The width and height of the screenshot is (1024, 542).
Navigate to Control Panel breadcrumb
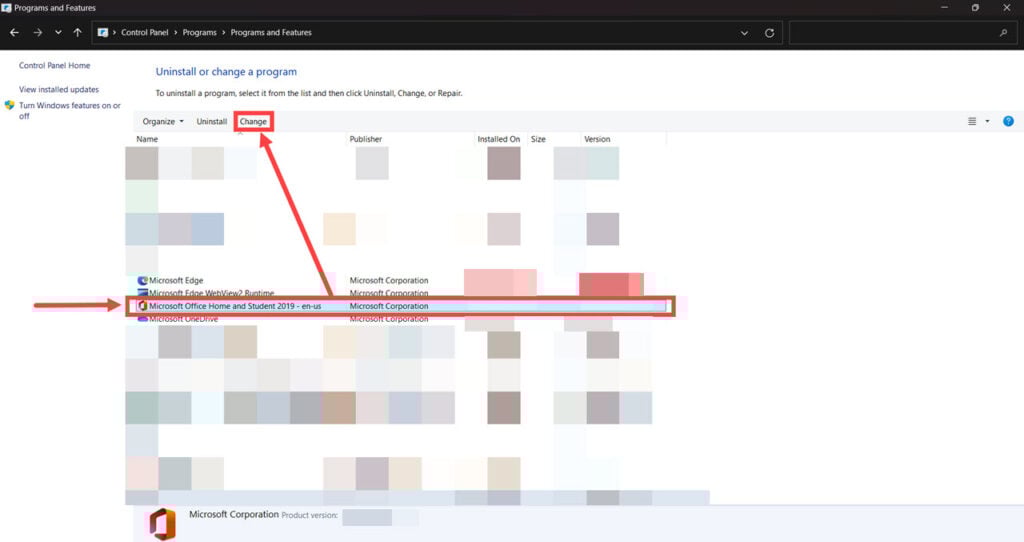pos(144,33)
